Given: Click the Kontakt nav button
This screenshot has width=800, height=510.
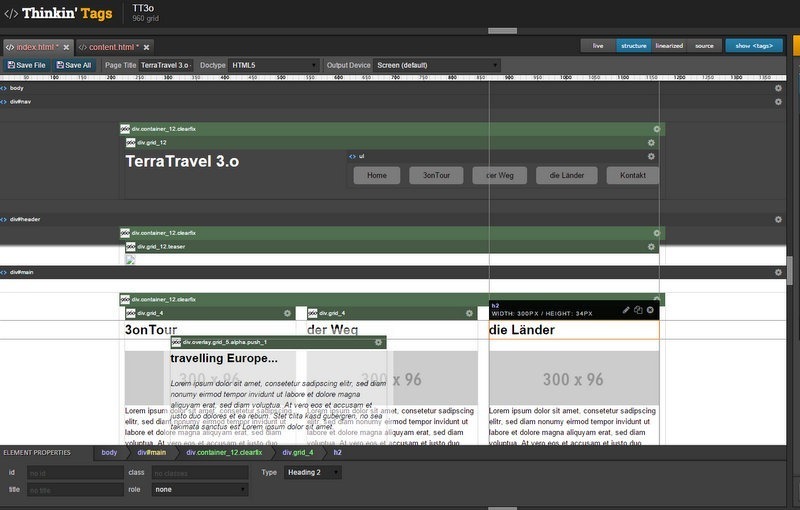Looking at the screenshot, I should point(633,175).
